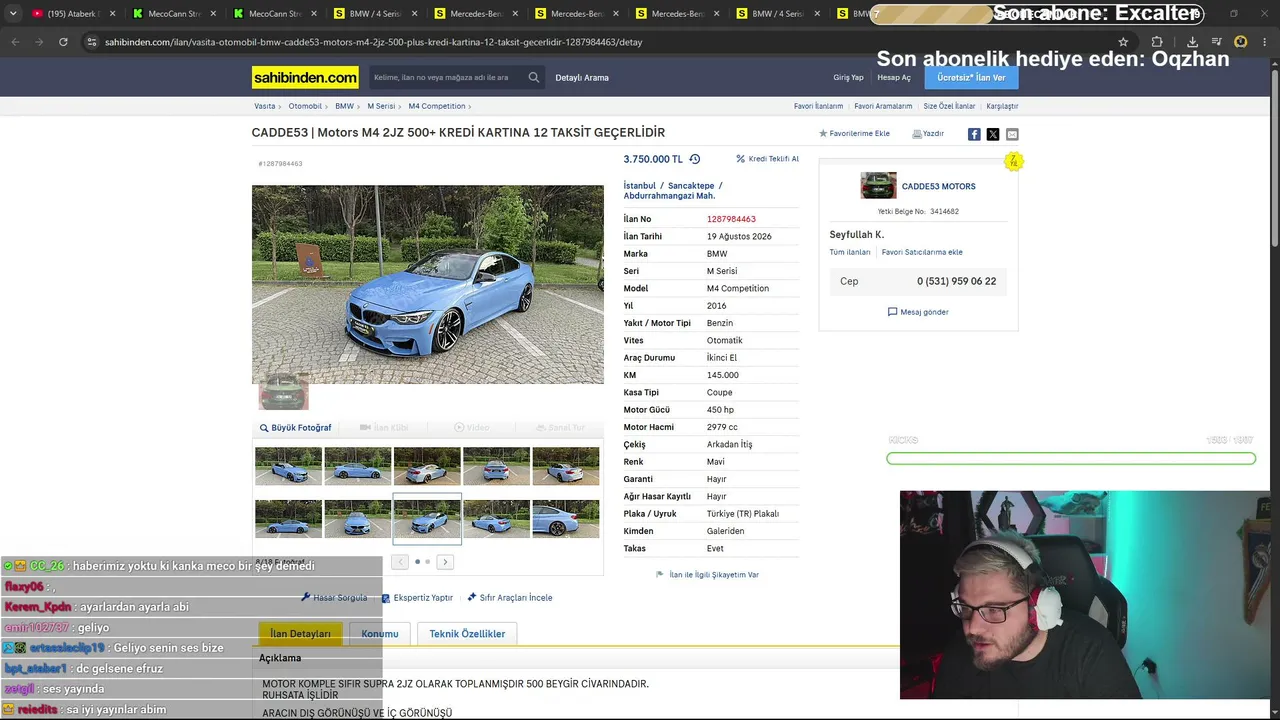Open the Sancaktepe district link
1280x720 pixels.
coord(691,186)
